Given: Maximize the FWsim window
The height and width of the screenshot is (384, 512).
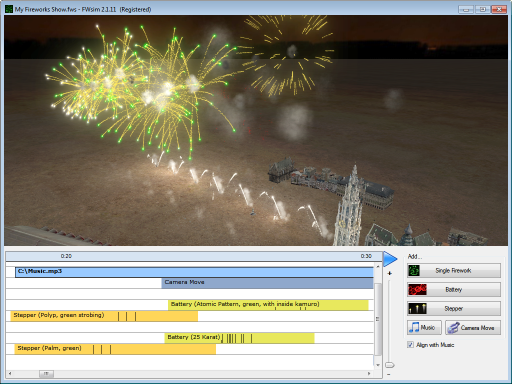Looking at the screenshot, I should pyautogui.click(x=482, y=9).
